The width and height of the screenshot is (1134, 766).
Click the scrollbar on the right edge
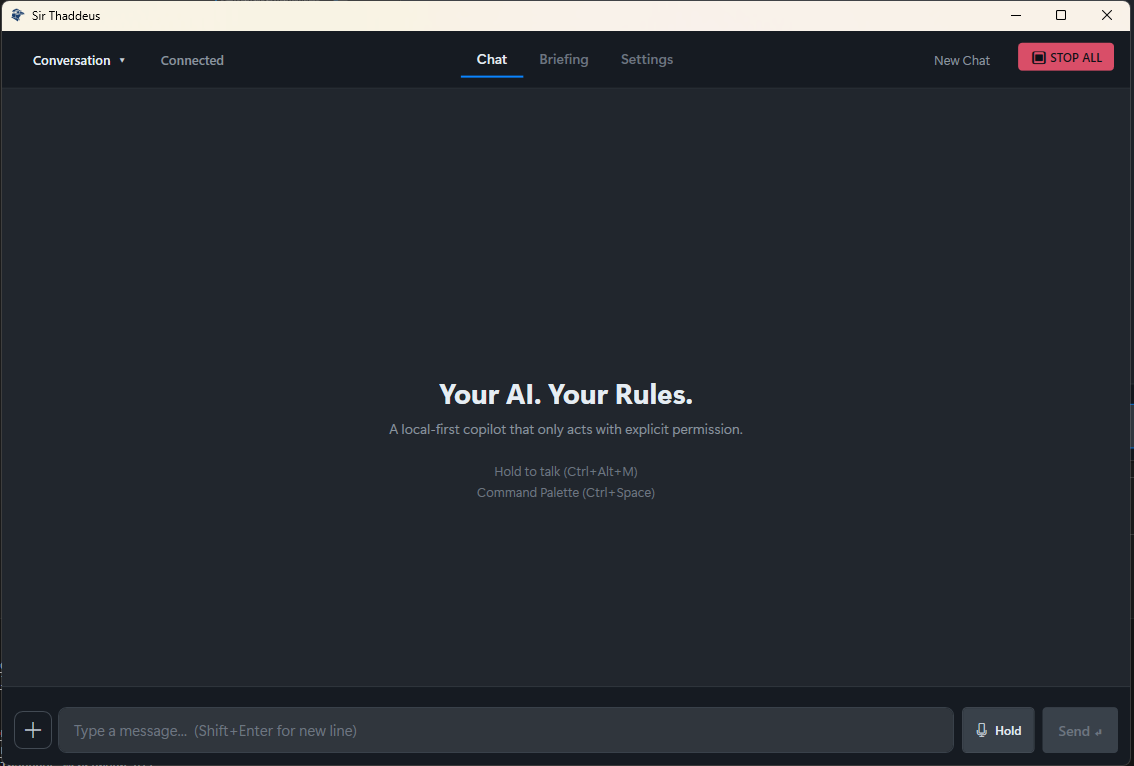point(1130,420)
